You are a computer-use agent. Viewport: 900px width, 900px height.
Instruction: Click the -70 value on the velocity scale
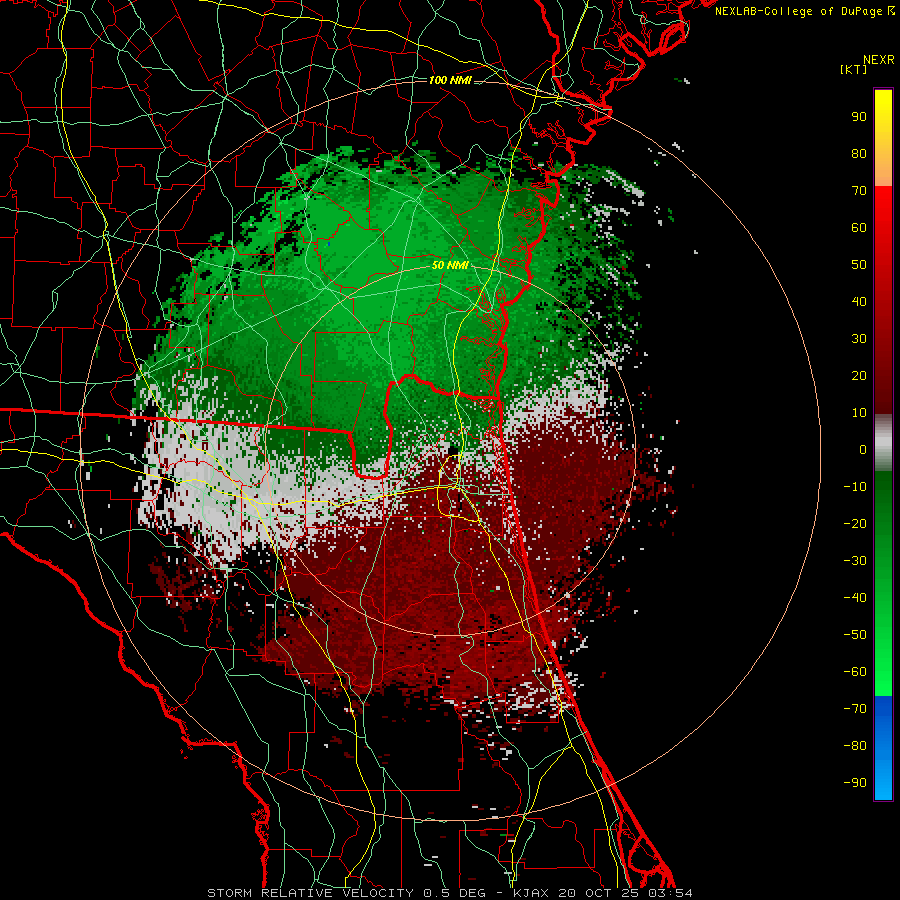(x=855, y=709)
